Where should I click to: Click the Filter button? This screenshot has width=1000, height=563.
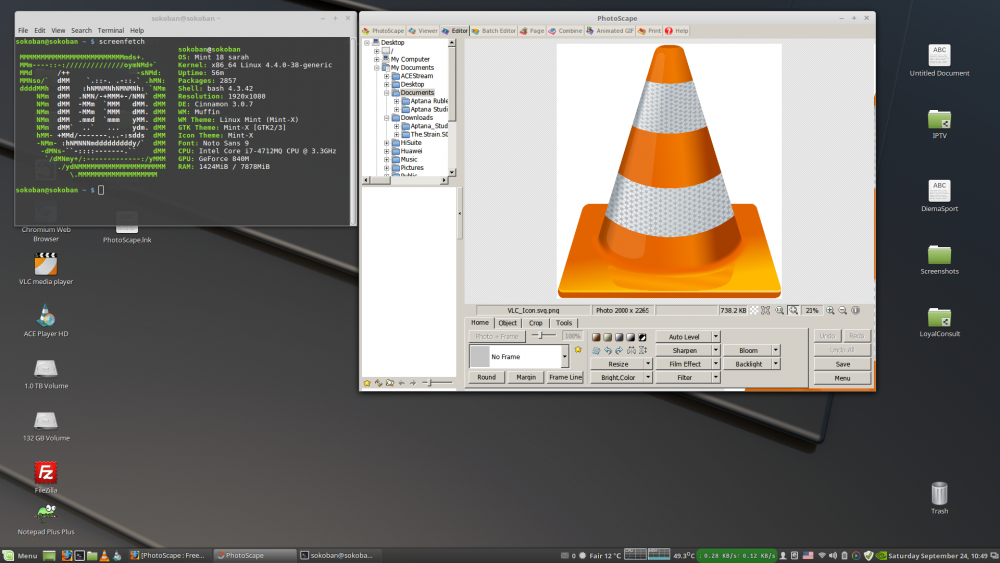(684, 377)
